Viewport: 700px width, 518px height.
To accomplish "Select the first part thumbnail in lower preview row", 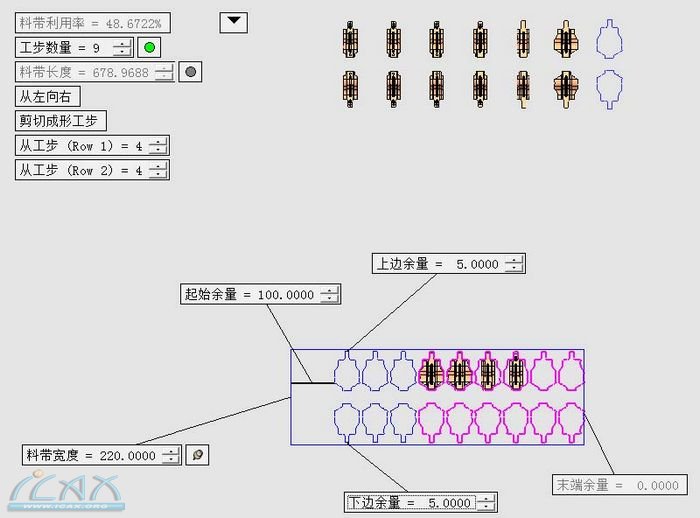I will click(x=350, y=89).
